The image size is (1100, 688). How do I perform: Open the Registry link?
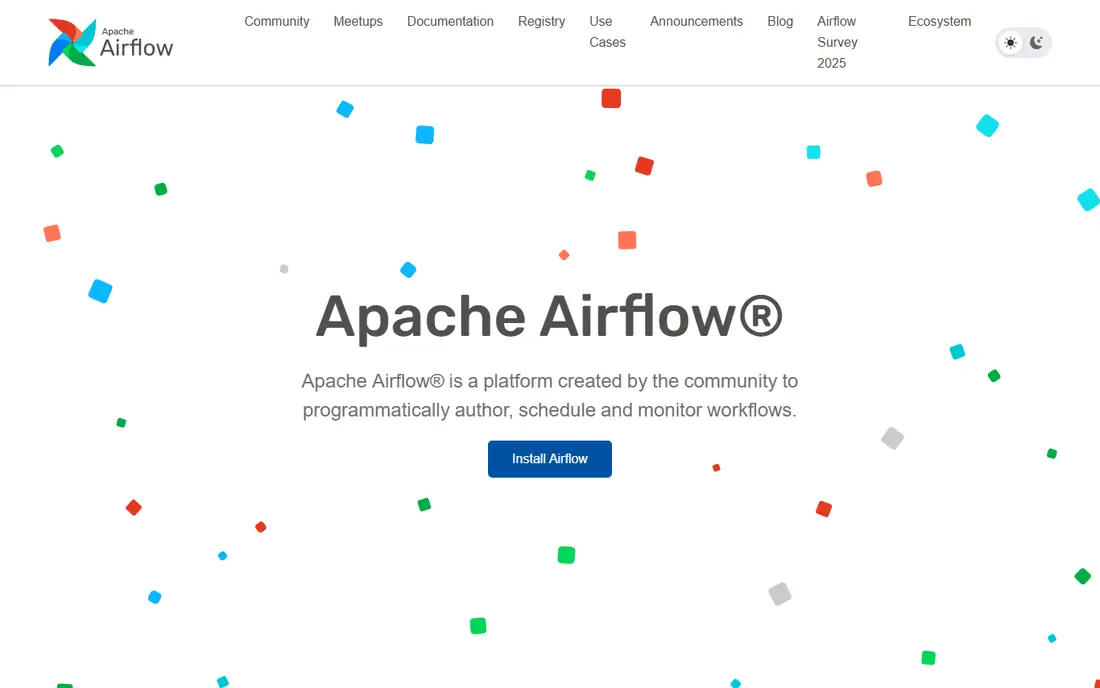(x=542, y=22)
